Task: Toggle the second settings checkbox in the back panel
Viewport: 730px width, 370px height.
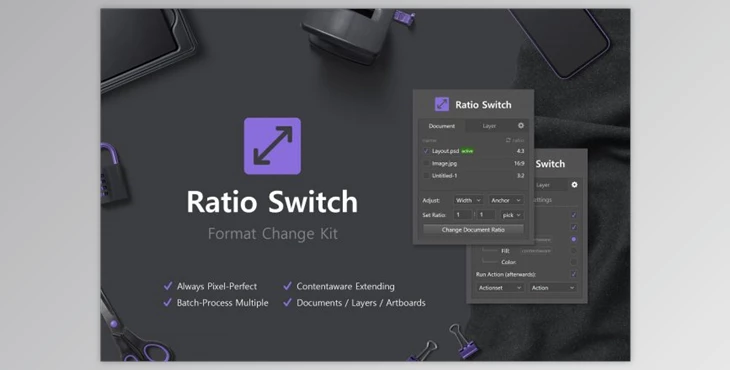Action: (574, 228)
